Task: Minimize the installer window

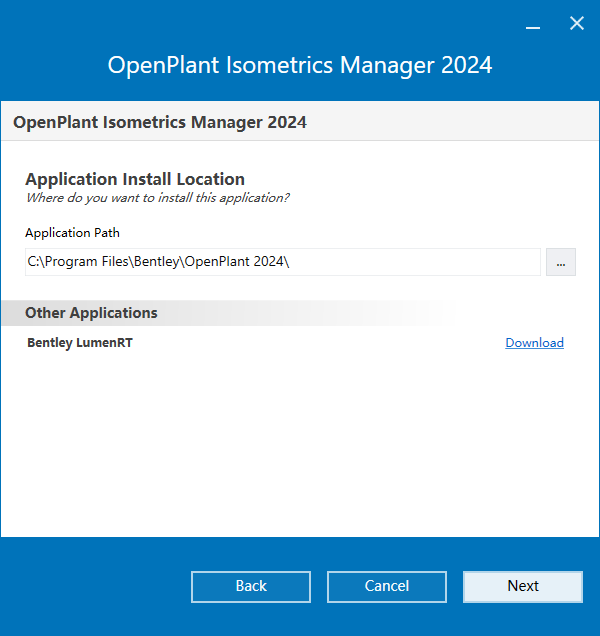Action: tap(533, 27)
